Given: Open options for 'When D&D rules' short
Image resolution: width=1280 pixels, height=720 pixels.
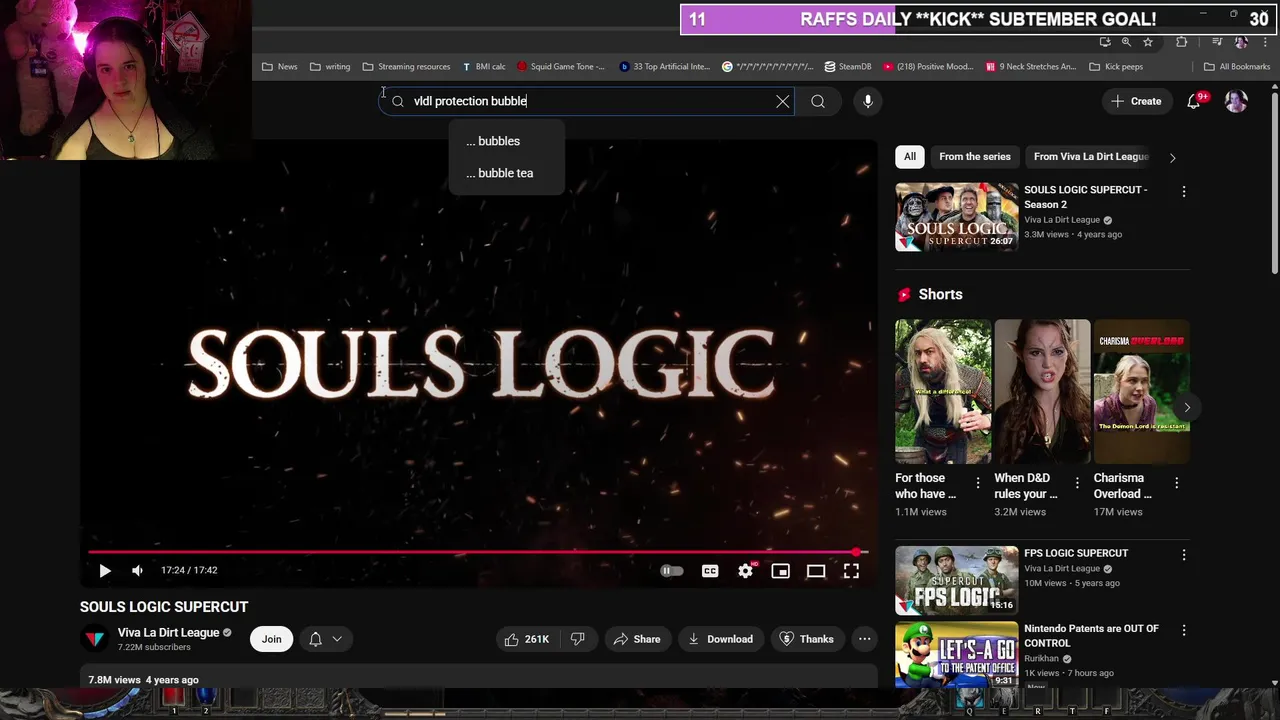Looking at the screenshot, I should click(1077, 483).
